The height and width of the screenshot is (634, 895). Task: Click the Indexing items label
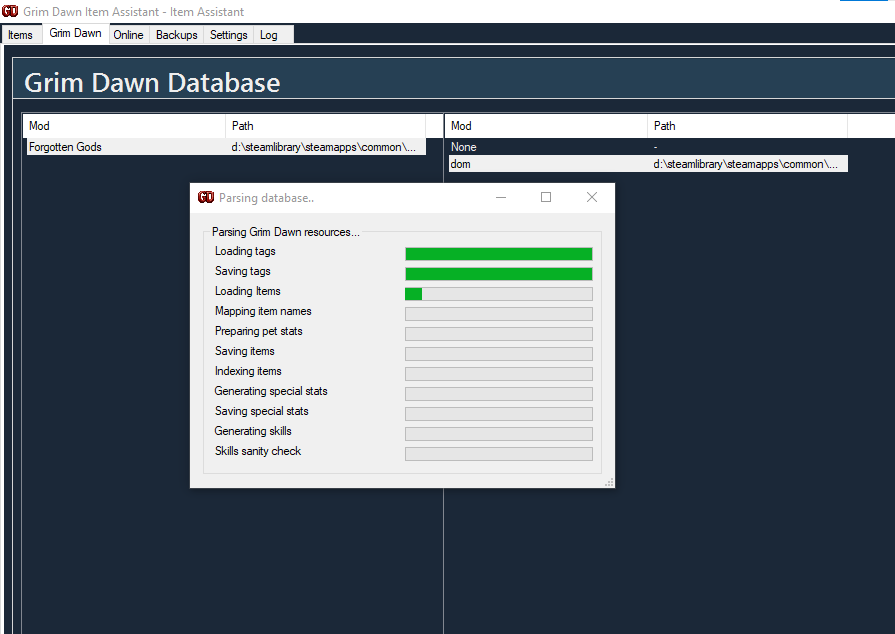click(248, 371)
